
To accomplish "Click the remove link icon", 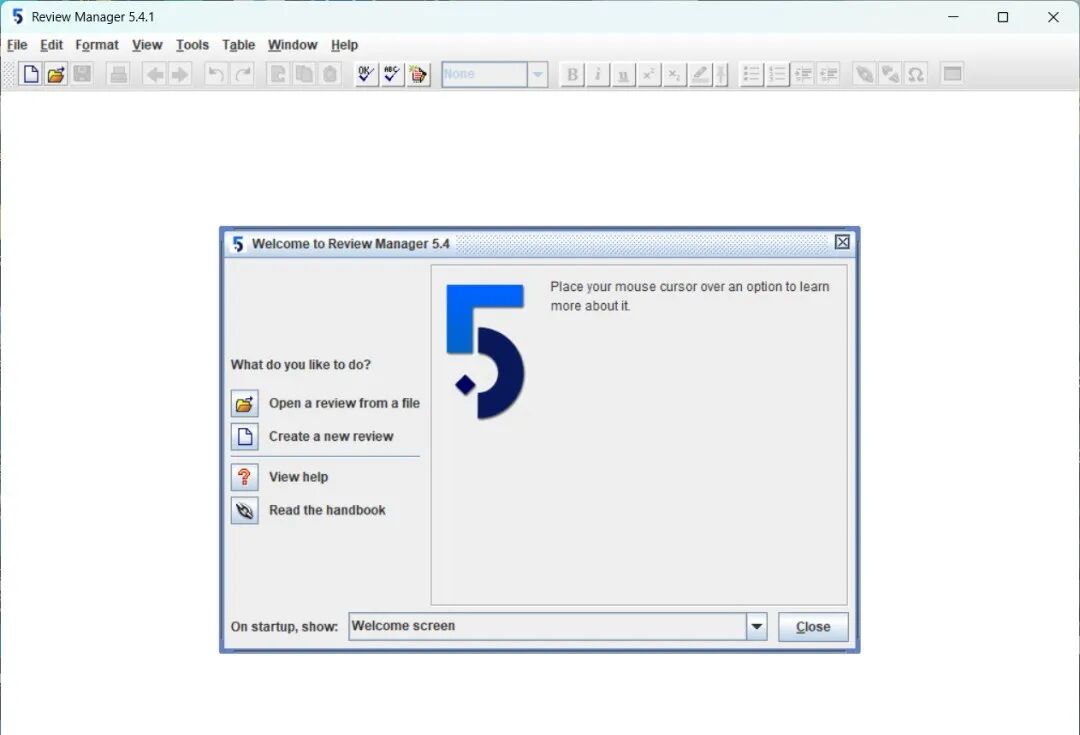I will [x=890, y=74].
